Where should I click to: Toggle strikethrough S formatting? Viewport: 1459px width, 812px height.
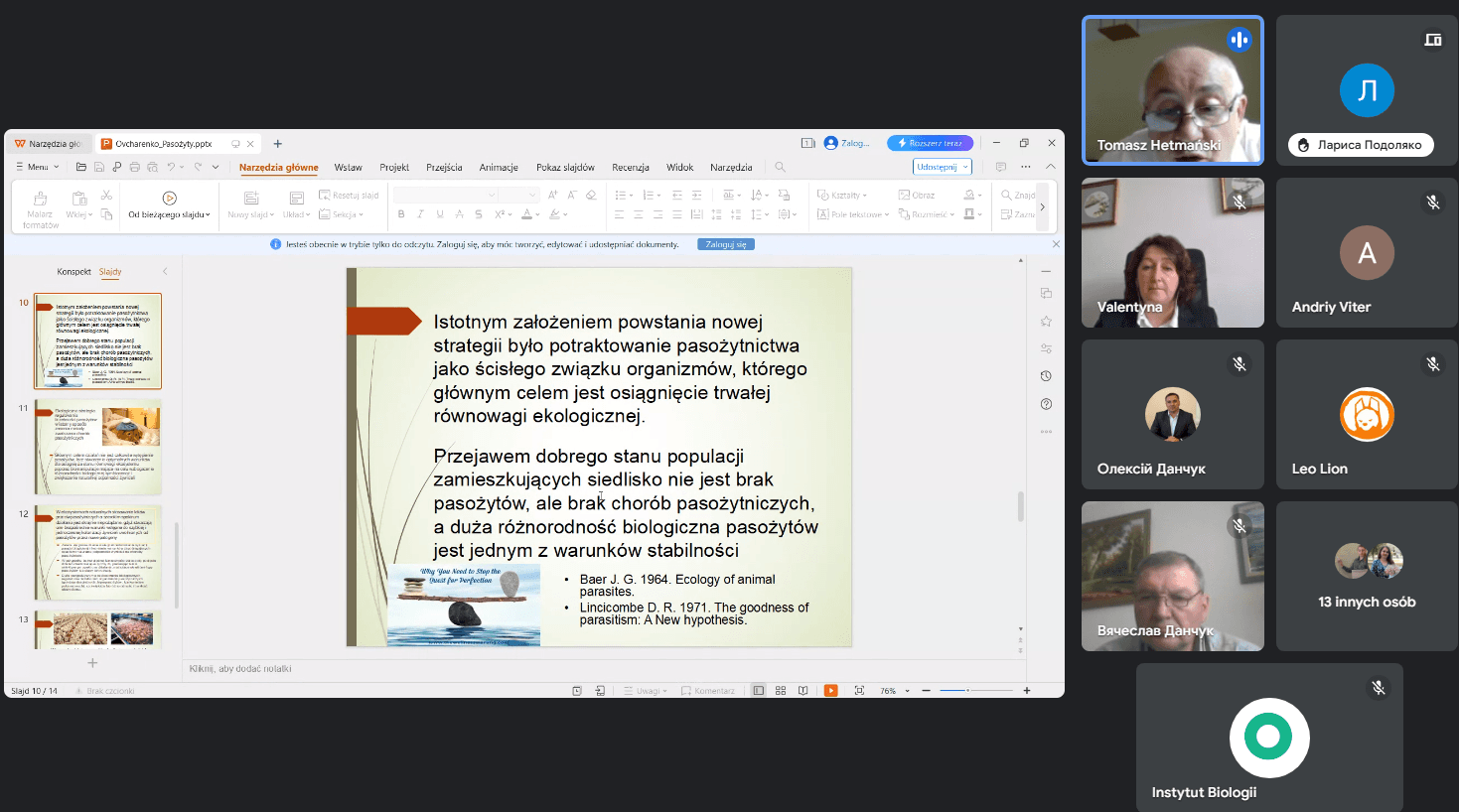pos(479,214)
